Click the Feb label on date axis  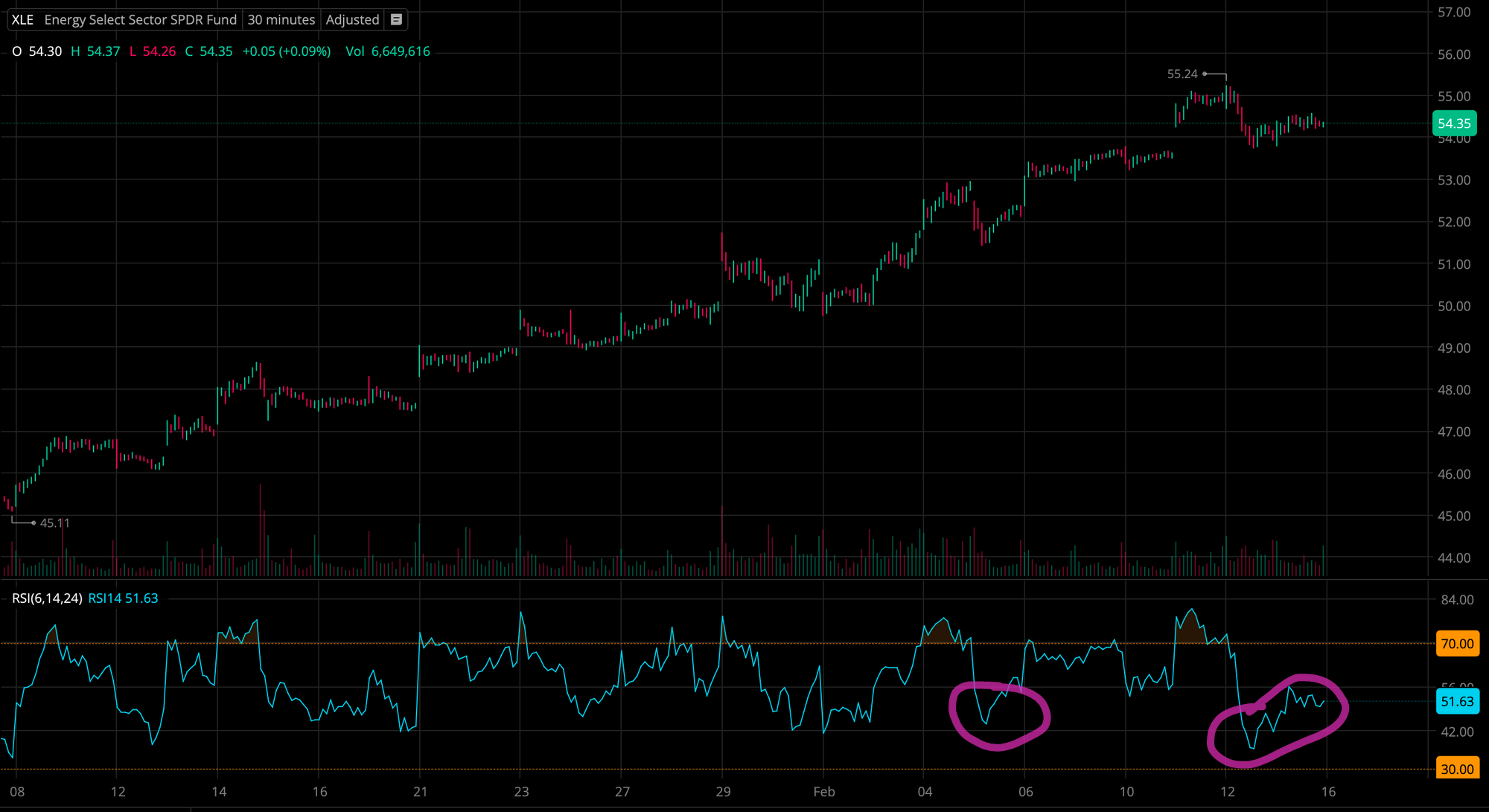coord(823,792)
